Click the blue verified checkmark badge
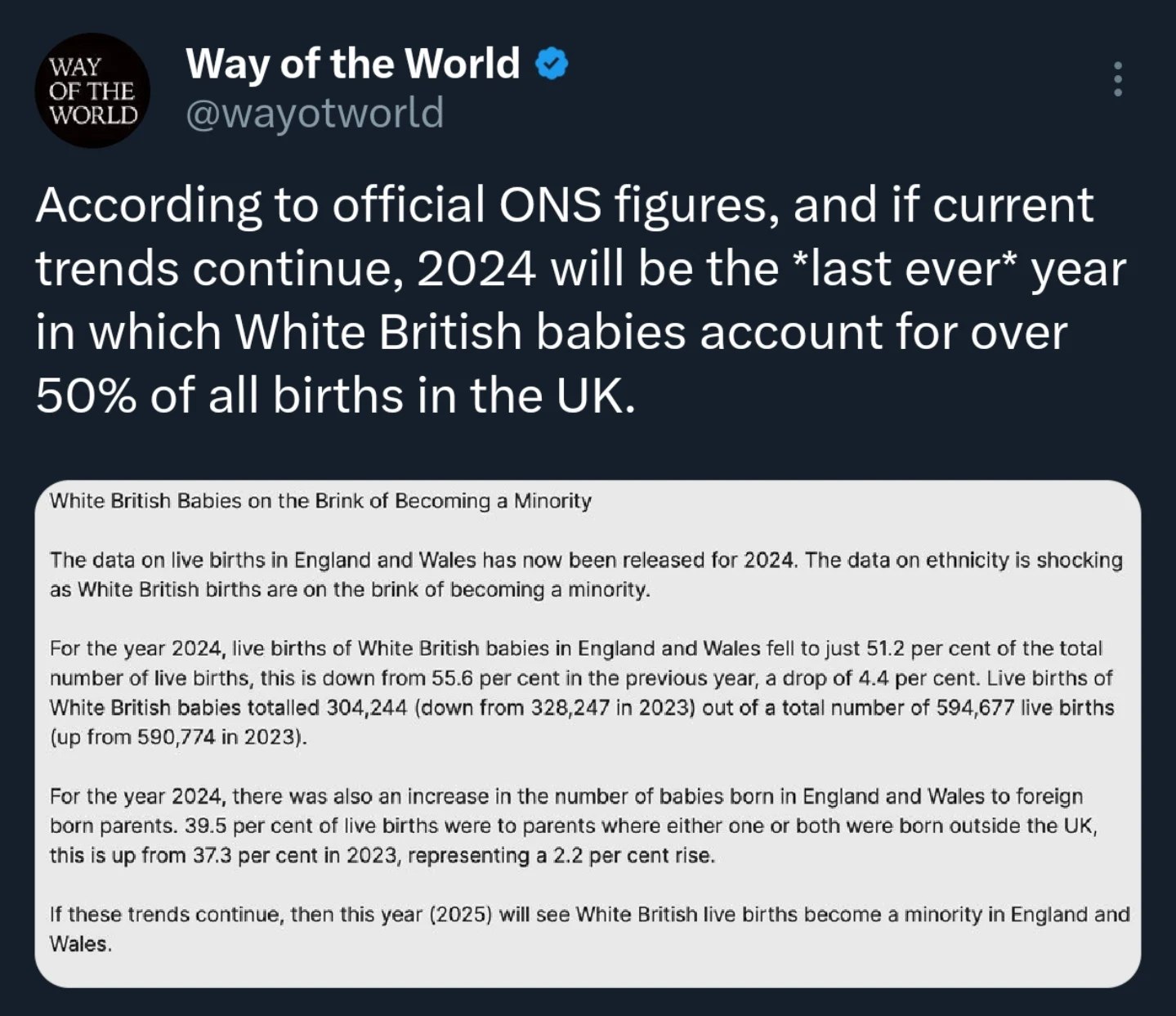 click(552, 63)
